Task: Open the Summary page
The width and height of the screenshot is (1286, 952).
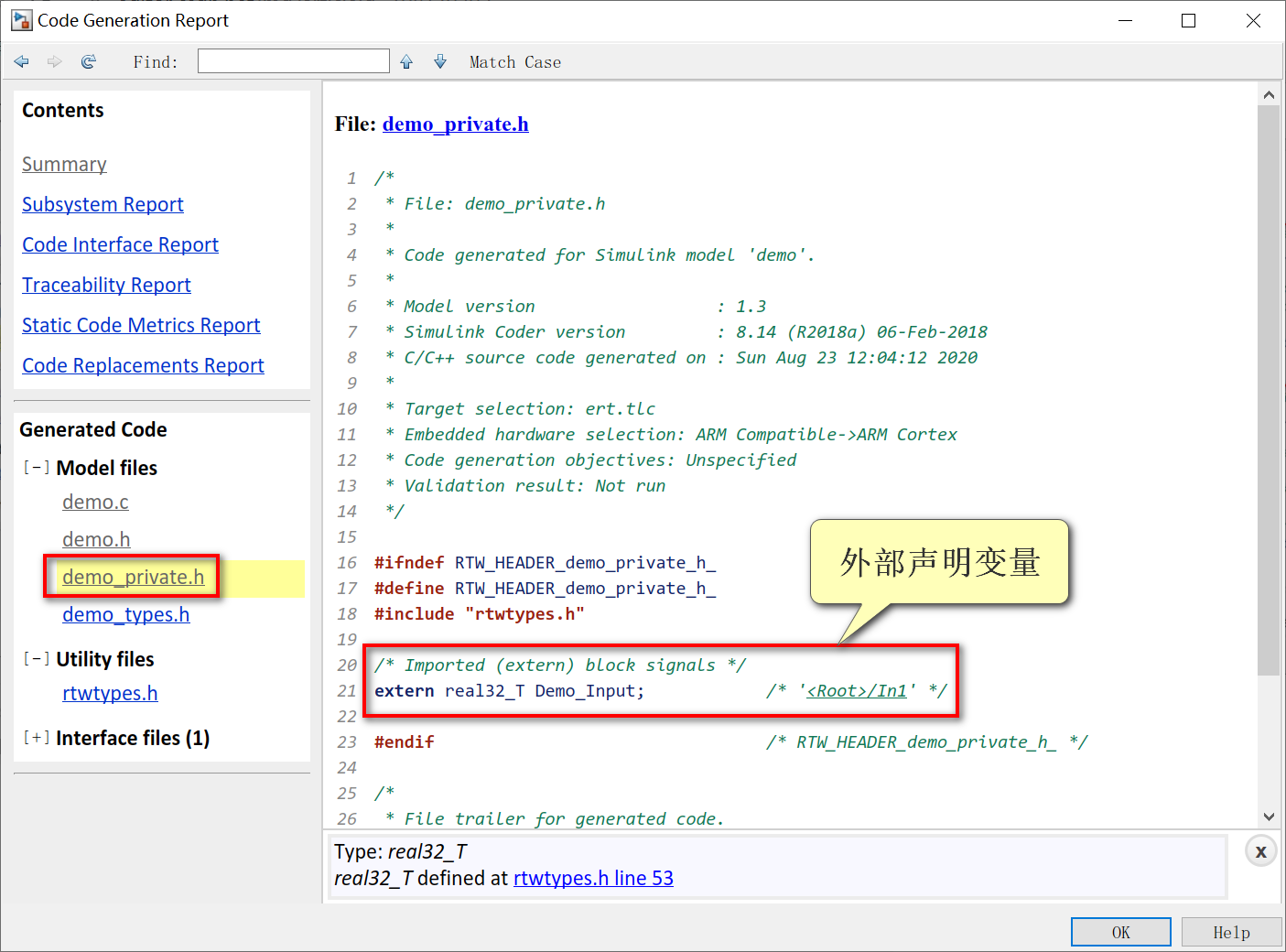Action: tap(64, 164)
